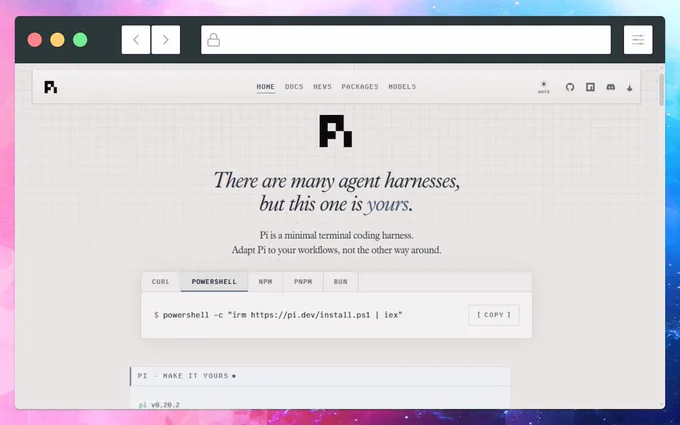Click the rightmost navbar diamond-pin icon
This screenshot has height=425, width=680.
(629, 87)
